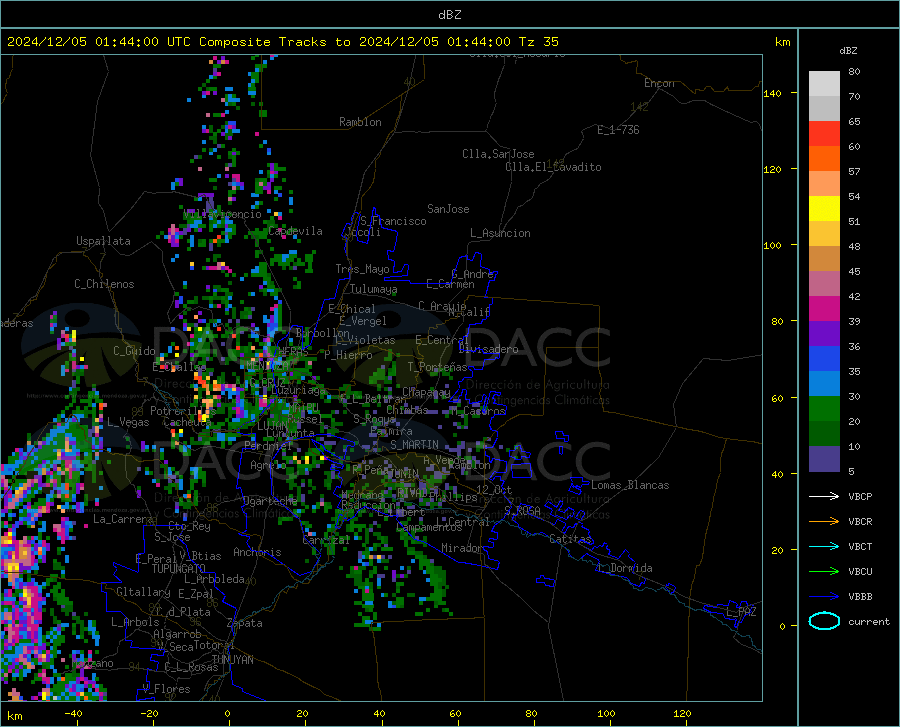Click the TUPUNGATO map label
The width and height of the screenshot is (900, 727).
tap(179, 569)
